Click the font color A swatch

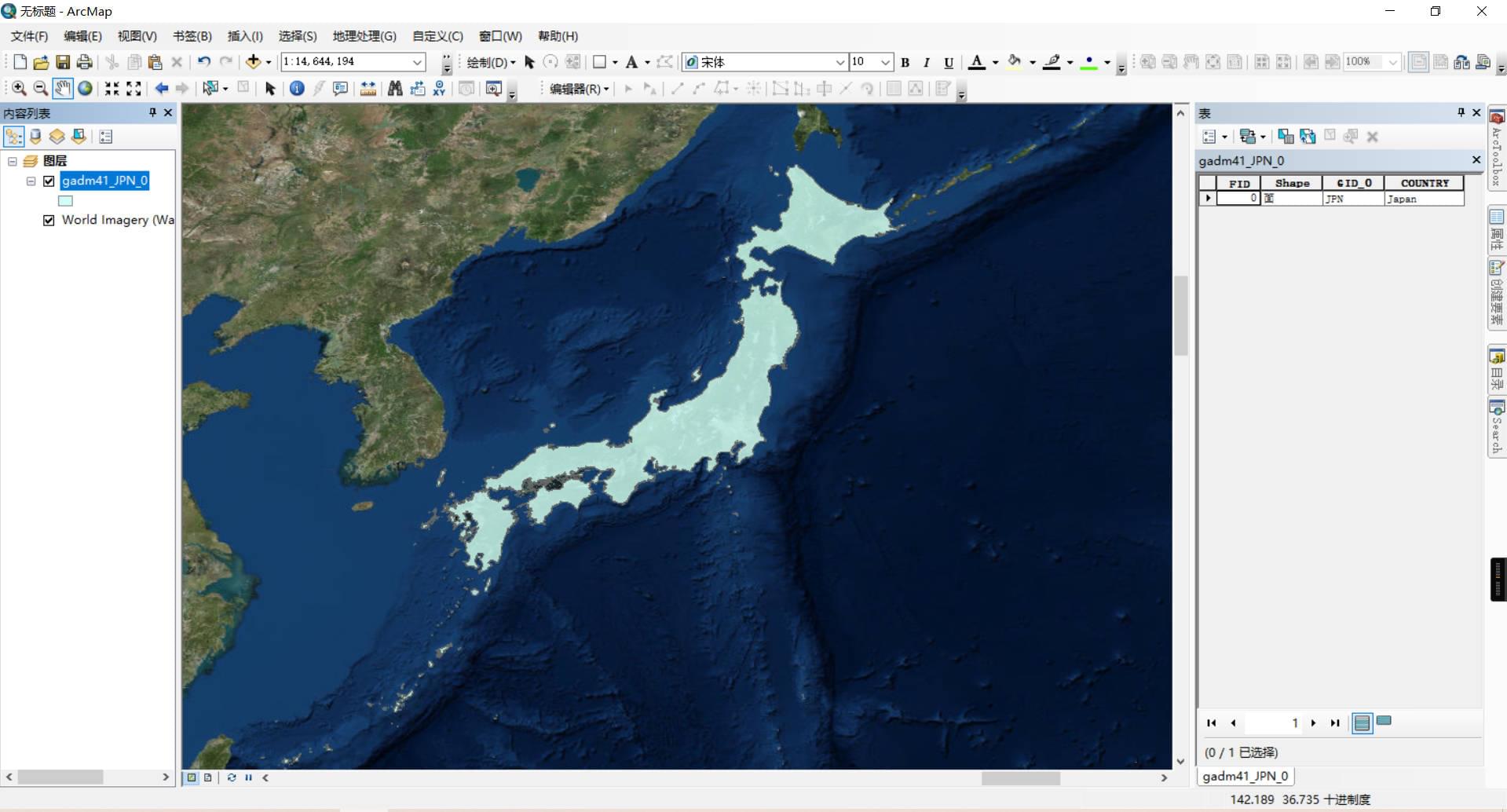pos(977,62)
